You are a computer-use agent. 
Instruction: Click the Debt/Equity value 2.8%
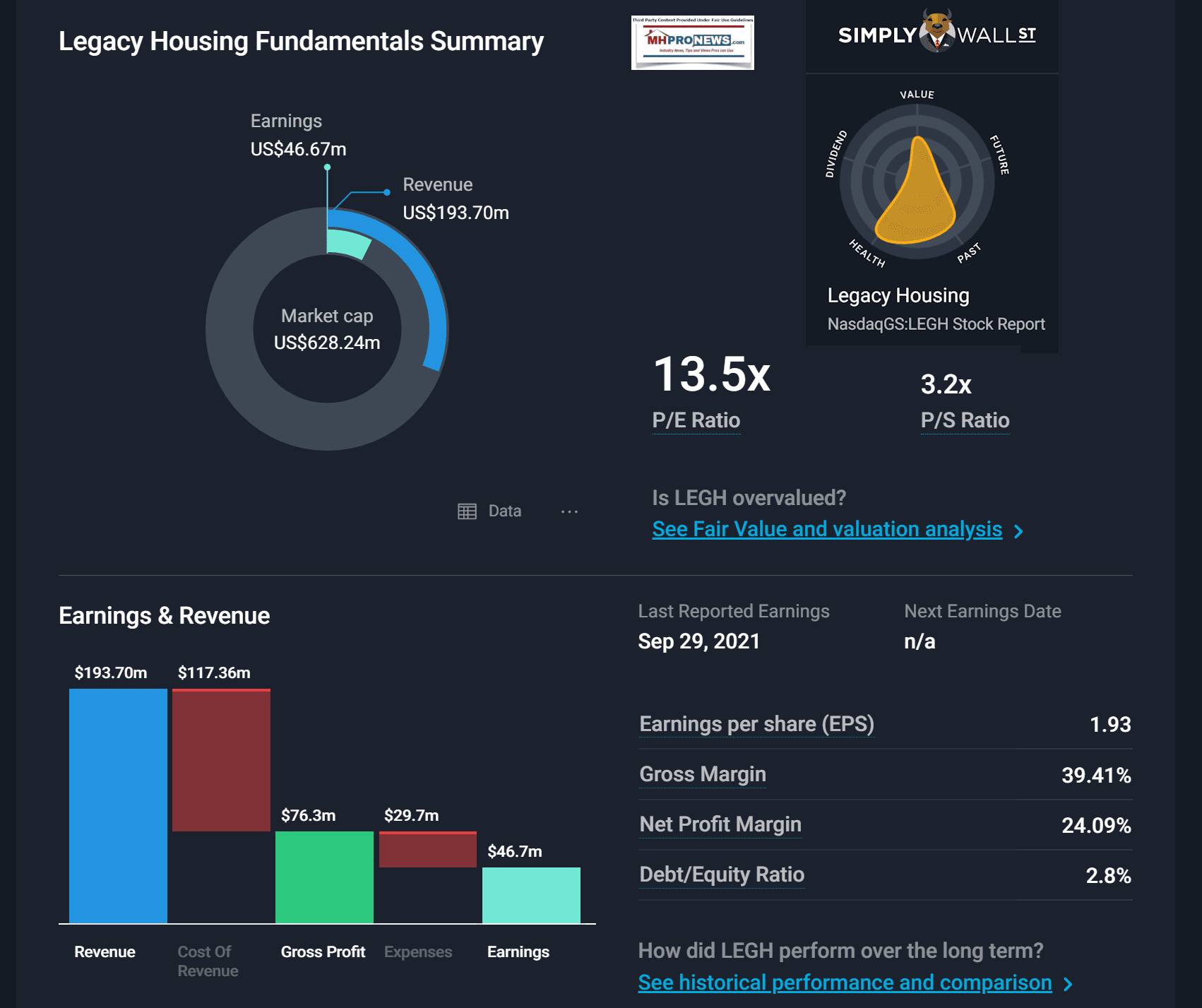point(1108,876)
